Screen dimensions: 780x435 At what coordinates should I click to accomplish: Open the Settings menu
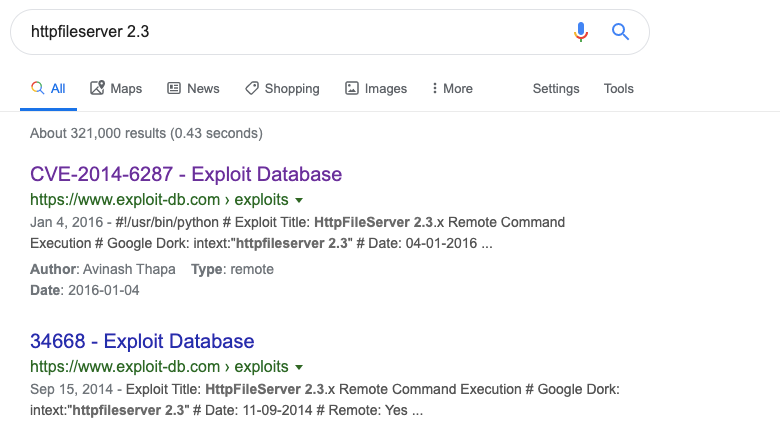click(x=556, y=88)
